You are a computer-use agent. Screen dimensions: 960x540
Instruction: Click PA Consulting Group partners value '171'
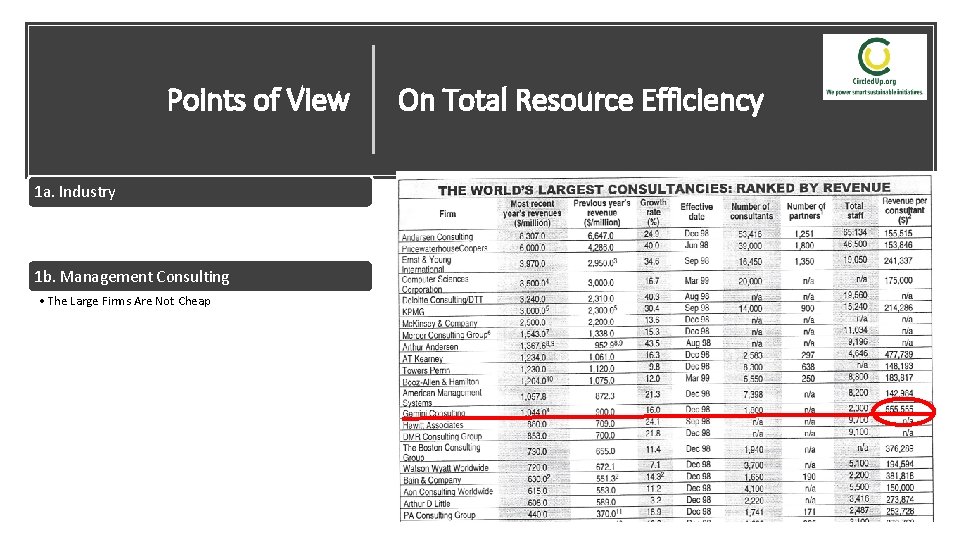click(809, 511)
